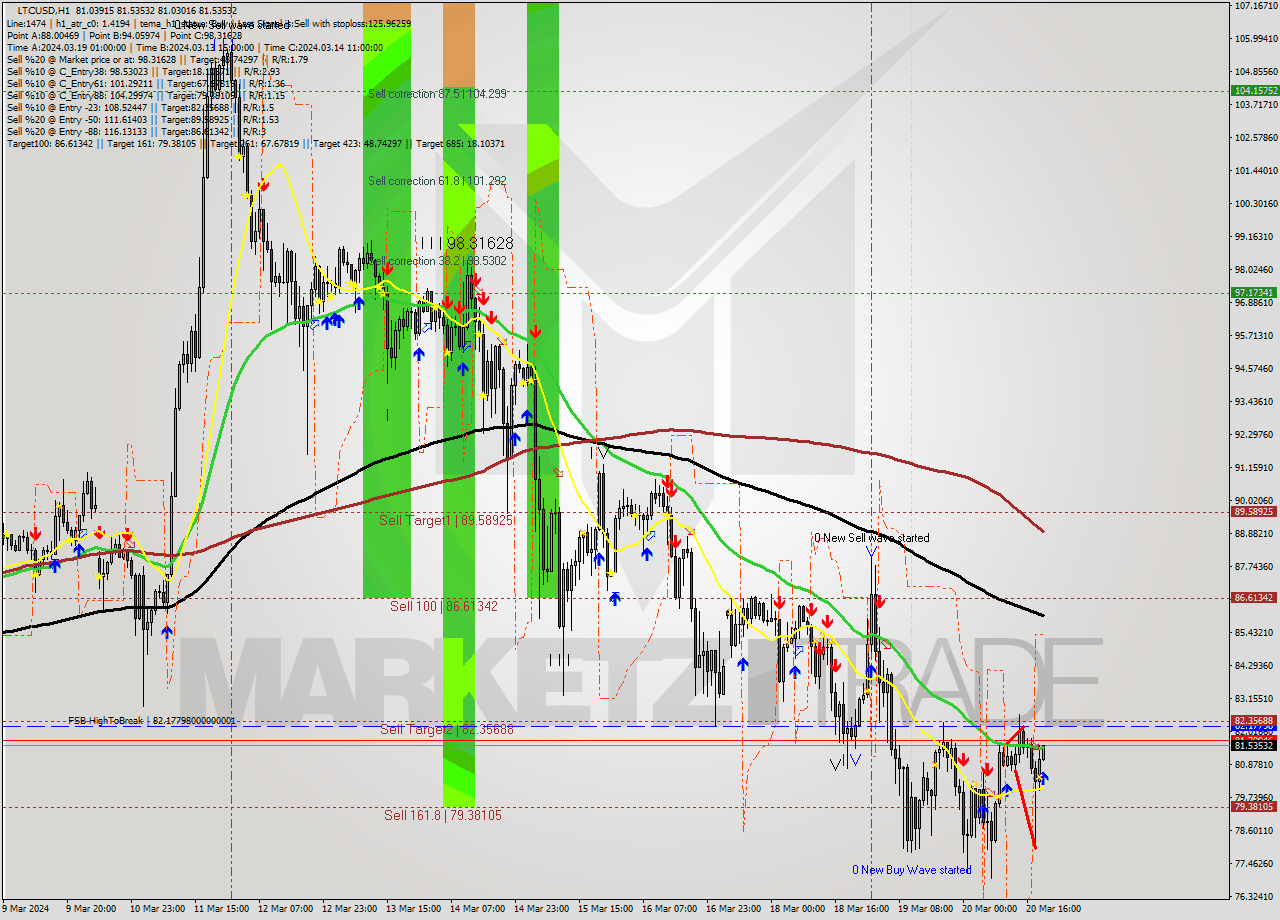Click the 'I I I 98.31628' wave label

point(466,243)
